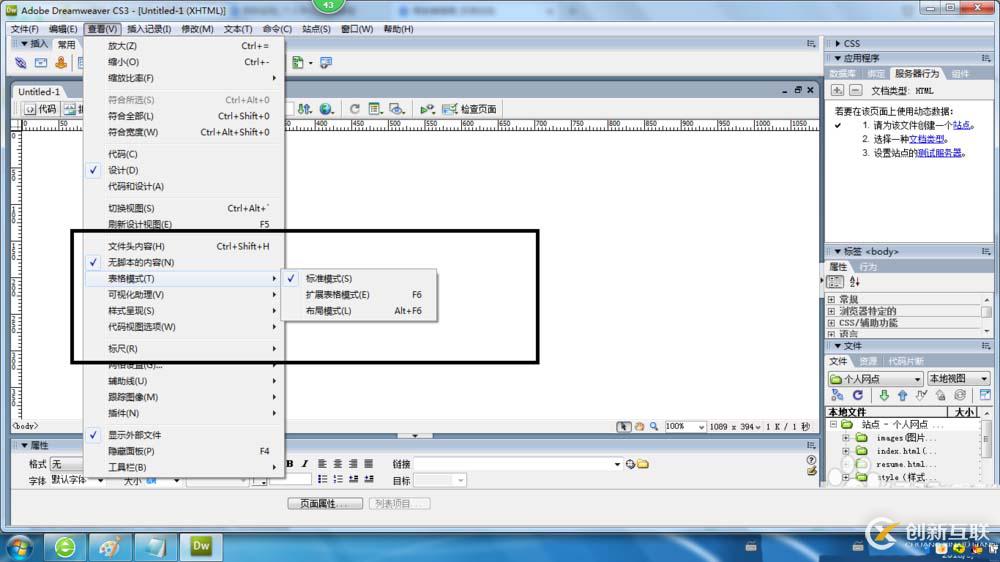Screen dimensions: 1000x562
Task: Open the site selector dropdown in Files panel
Action: pyautogui.click(x=875, y=379)
